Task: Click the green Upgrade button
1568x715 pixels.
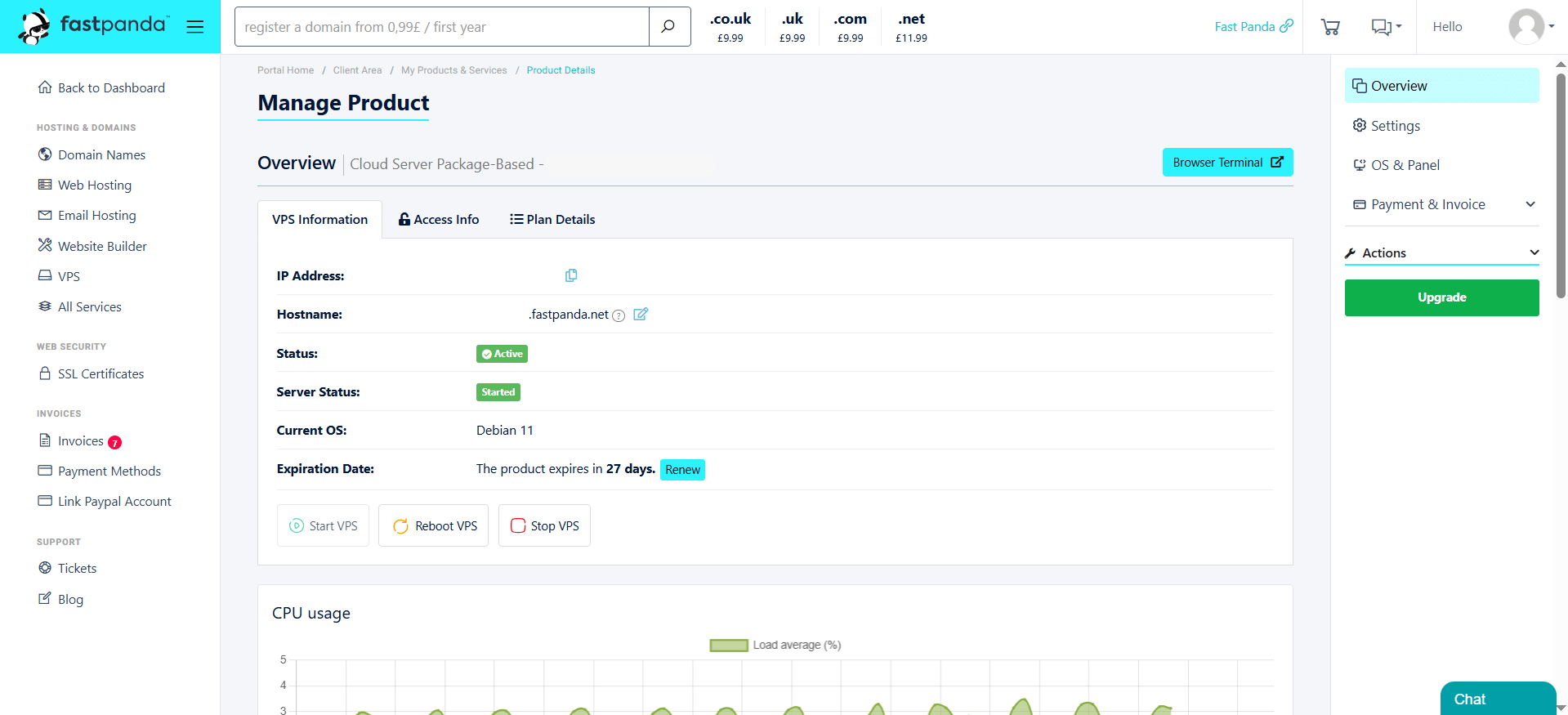Action: pyautogui.click(x=1441, y=297)
